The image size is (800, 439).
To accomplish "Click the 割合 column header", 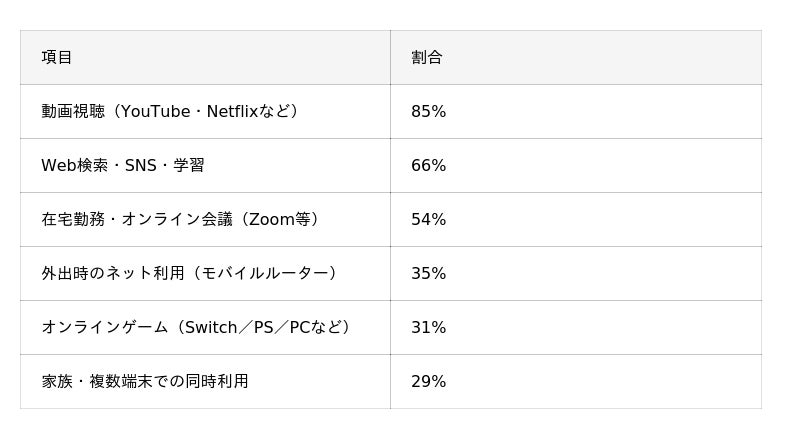I will (427, 57).
